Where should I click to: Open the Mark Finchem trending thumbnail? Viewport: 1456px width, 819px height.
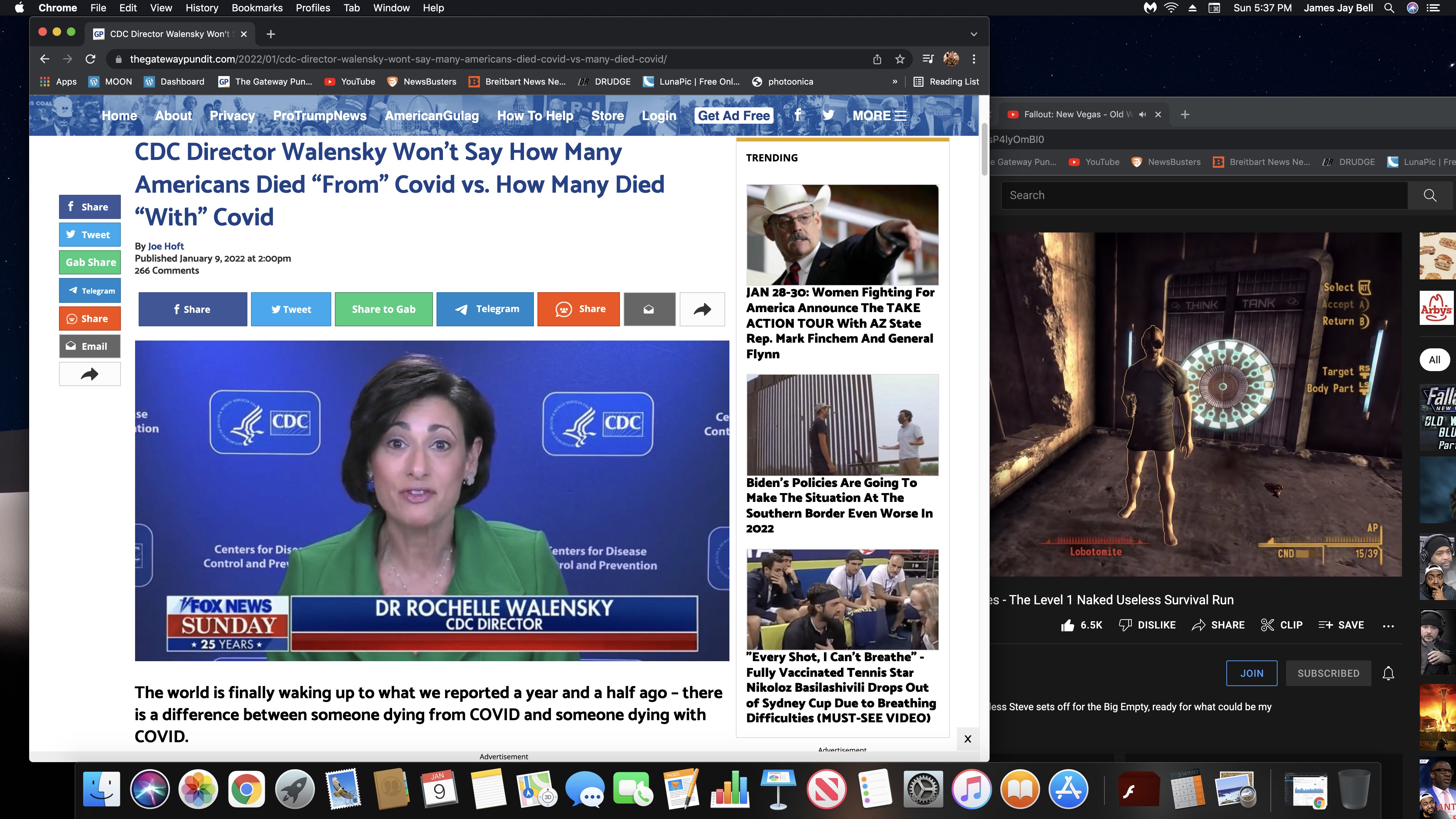pyautogui.click(x=842, y=235)
